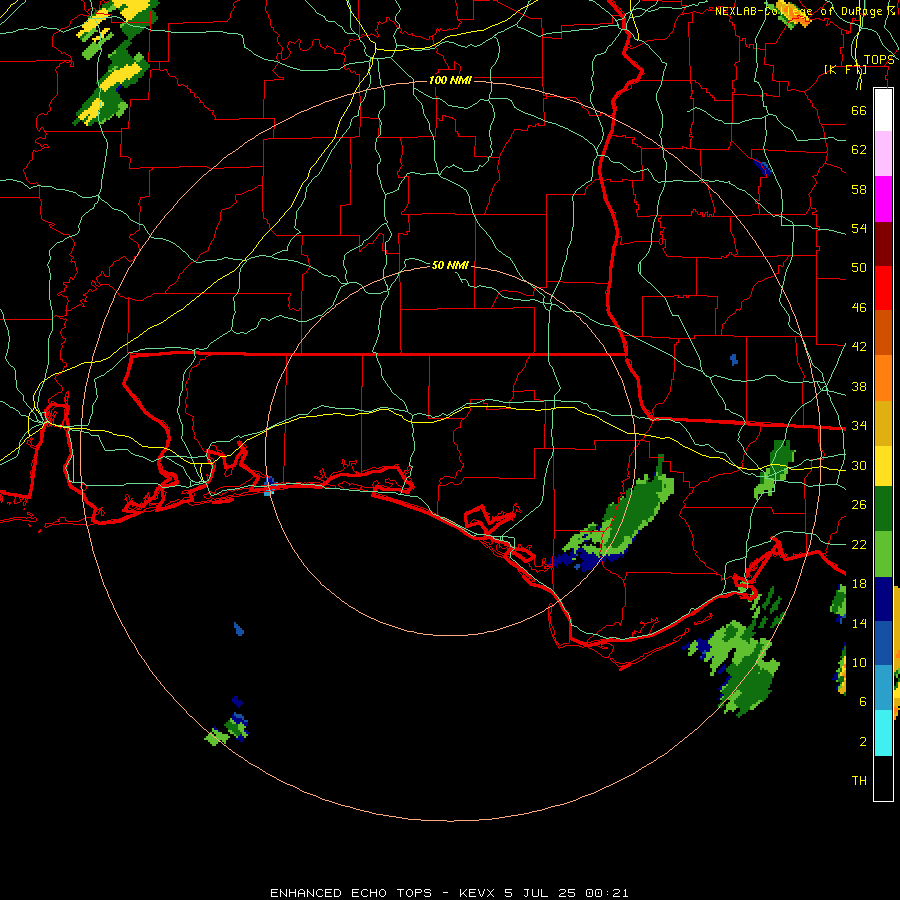Click the "ENHANCED ECHO TOPS" caption text

click(351, 893)
